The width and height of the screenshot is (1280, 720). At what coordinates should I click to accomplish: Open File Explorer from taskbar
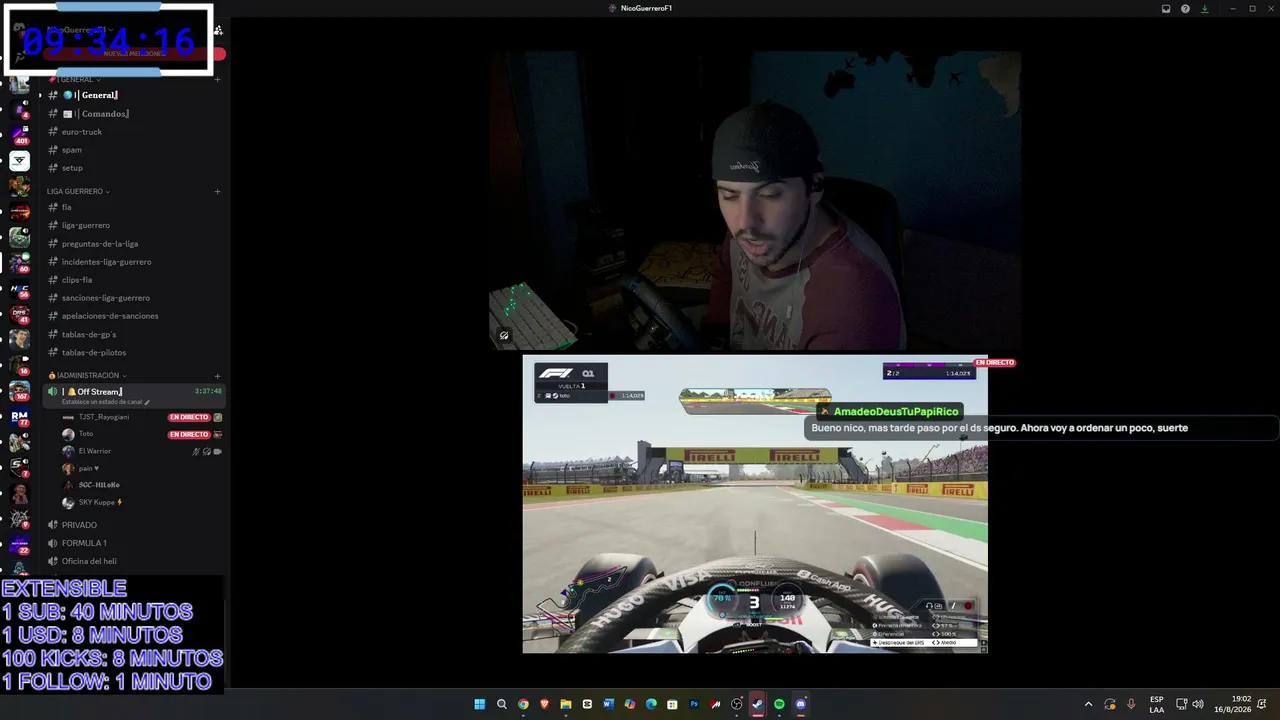(x=566, y=704)
